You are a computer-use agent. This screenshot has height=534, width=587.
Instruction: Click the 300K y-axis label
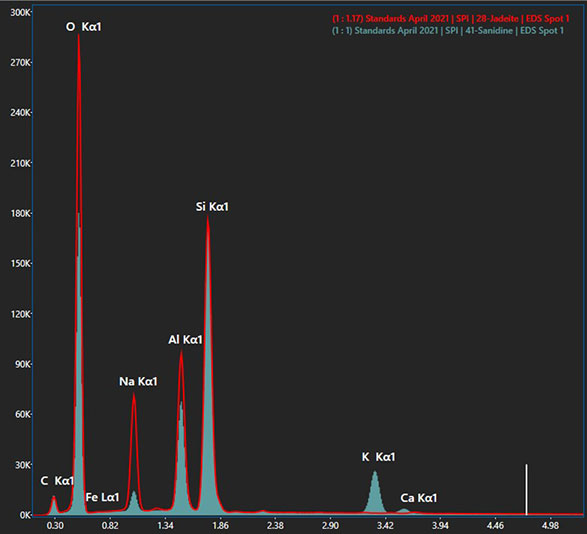(x=20, y=12)
